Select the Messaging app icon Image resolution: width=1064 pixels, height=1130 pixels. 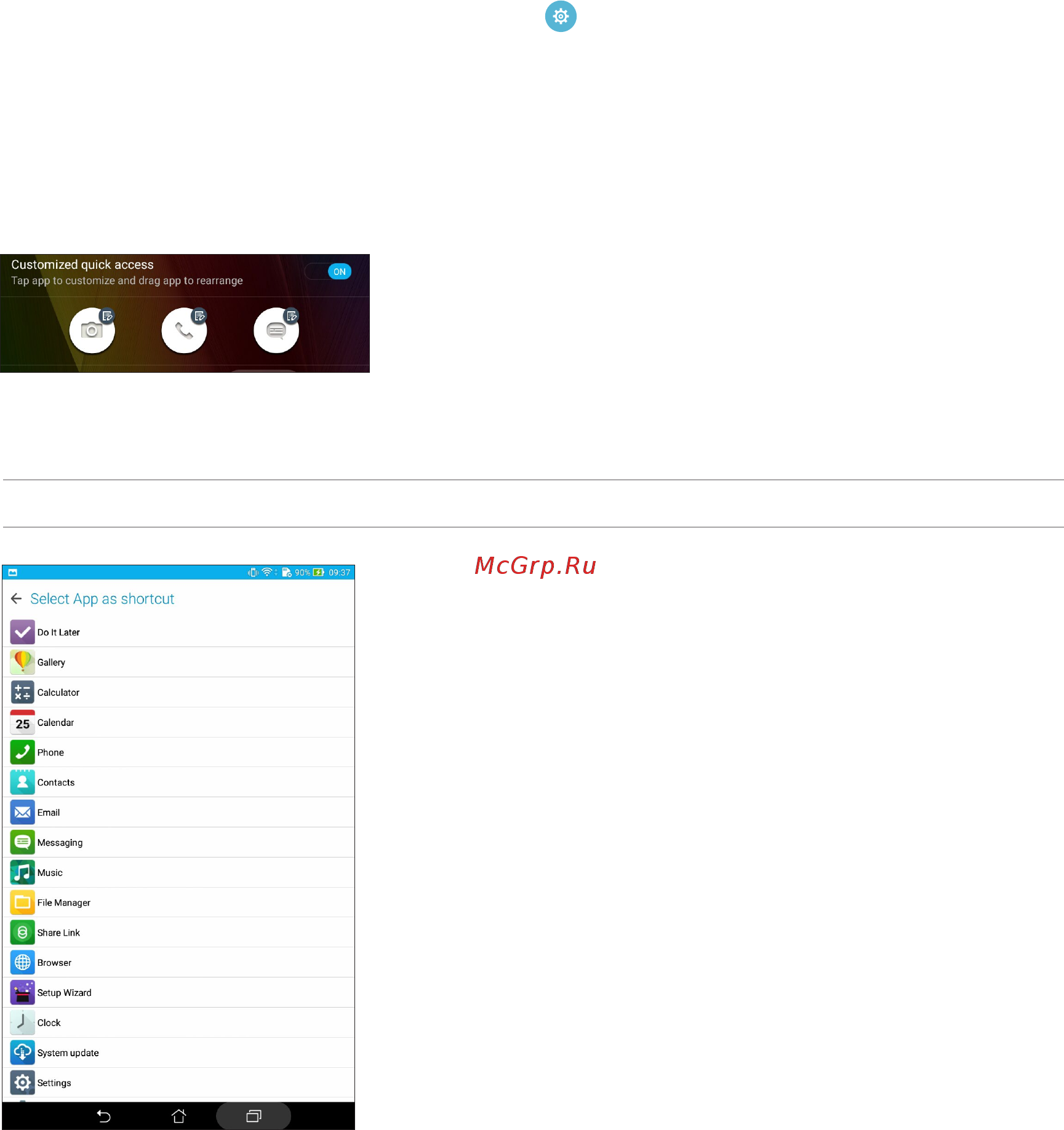point(23,842)
